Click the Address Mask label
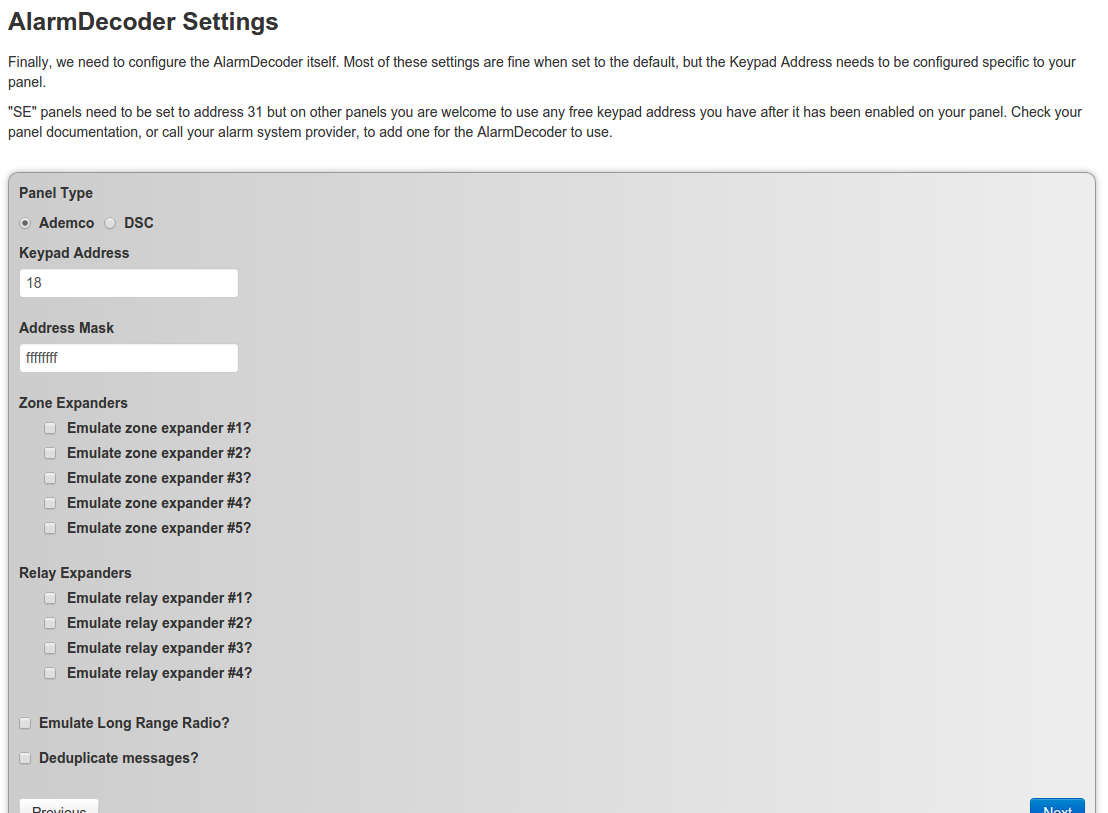This screenshot has height=813, width=1108. tap(66, 328)
